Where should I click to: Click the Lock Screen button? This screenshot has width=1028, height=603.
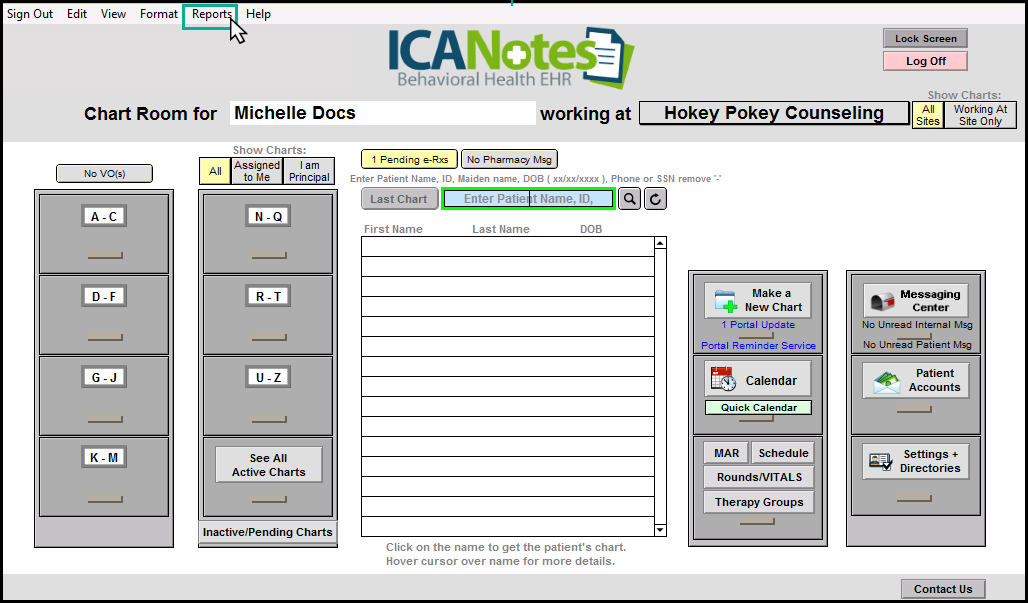[x=925, y=39]
